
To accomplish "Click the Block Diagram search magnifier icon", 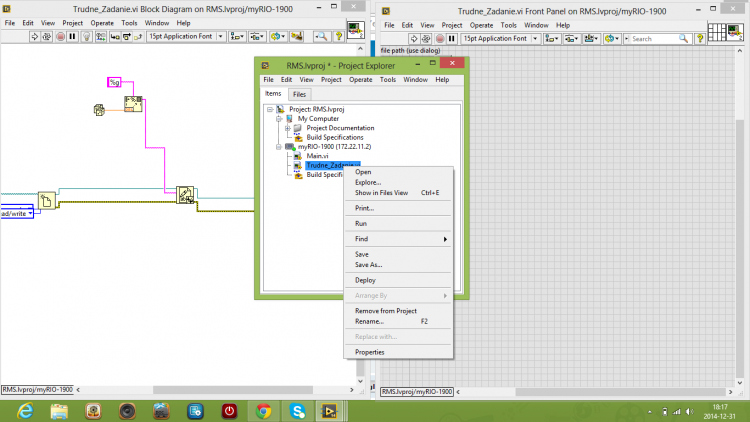I will click(321, 36).
